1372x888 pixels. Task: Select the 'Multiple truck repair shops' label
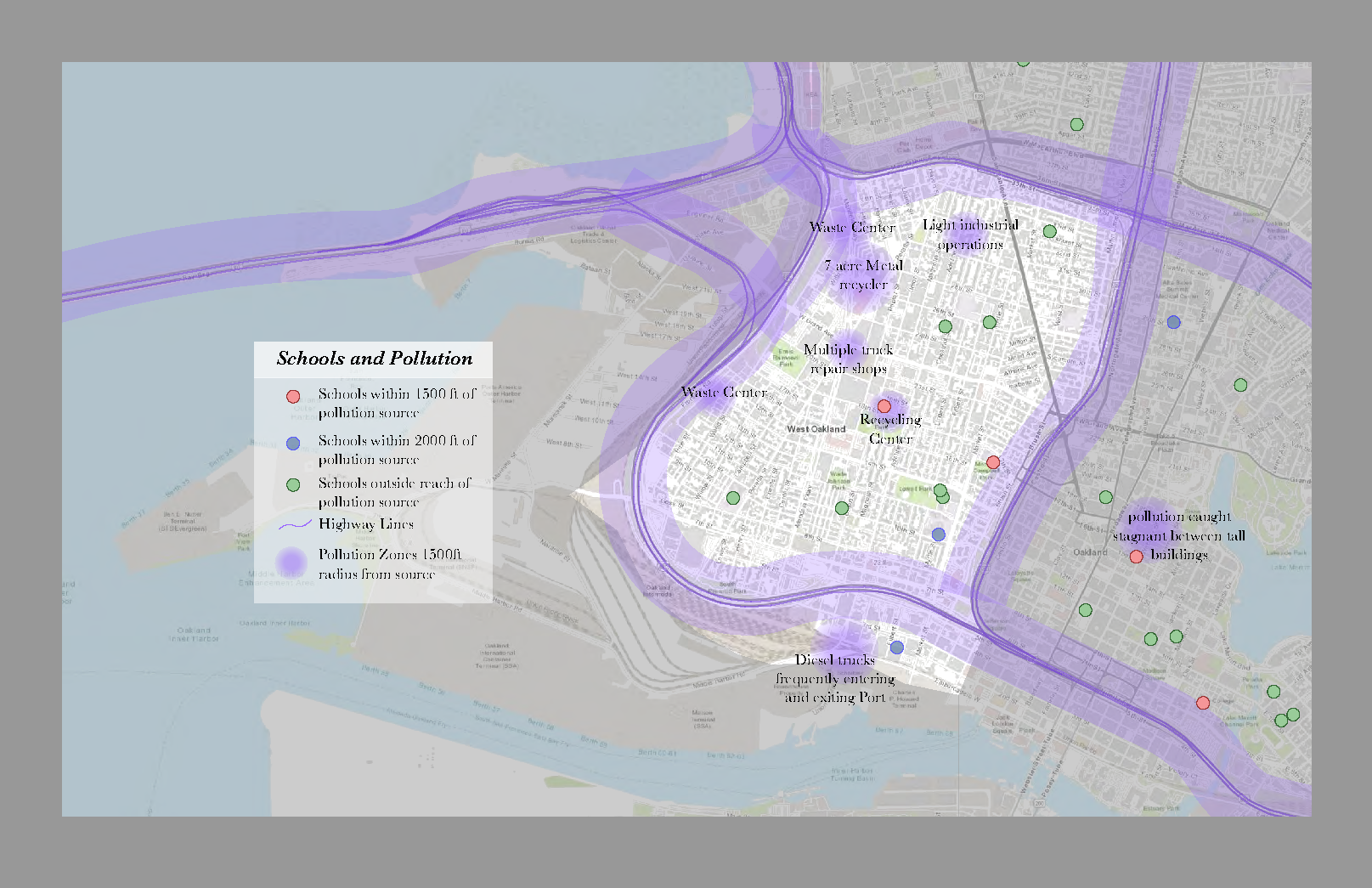click(x=848, y=359)
